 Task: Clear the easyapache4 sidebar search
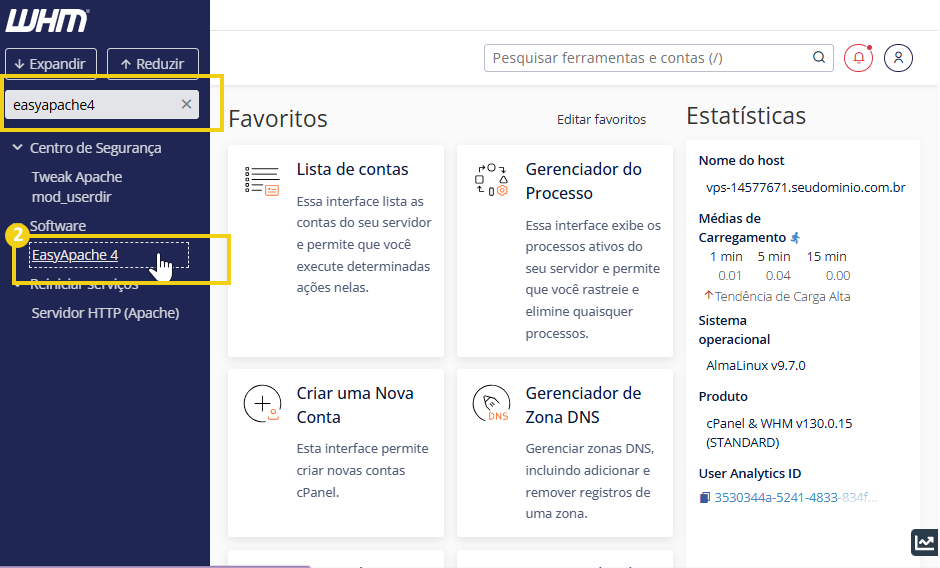(x=186, y=104)
